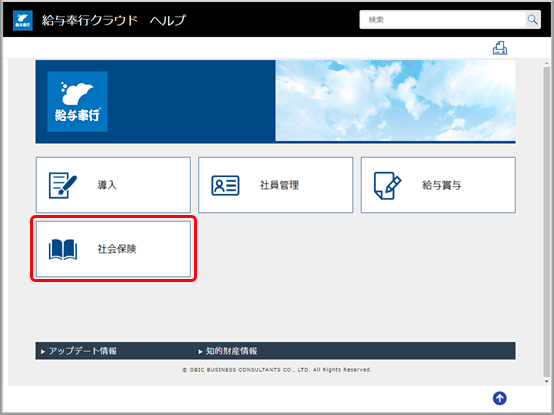The width and height of the screenshot is (554, 415).
Task: Open the 社員管理 help category
Action: [x=276, y=185]
